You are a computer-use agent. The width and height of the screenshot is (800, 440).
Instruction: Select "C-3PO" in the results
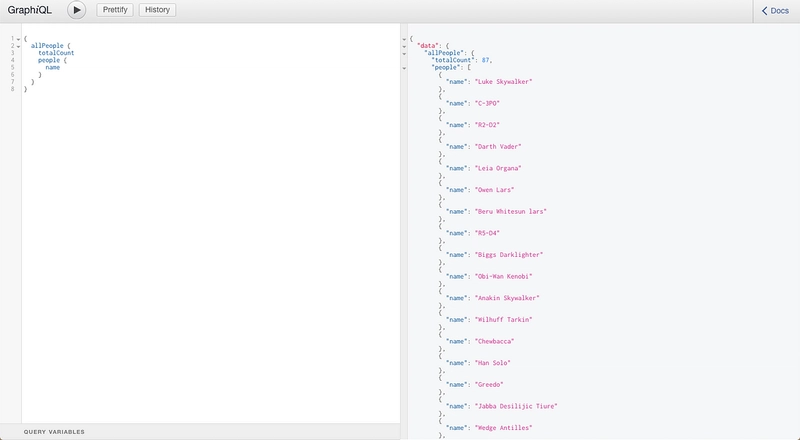(487, 103)
